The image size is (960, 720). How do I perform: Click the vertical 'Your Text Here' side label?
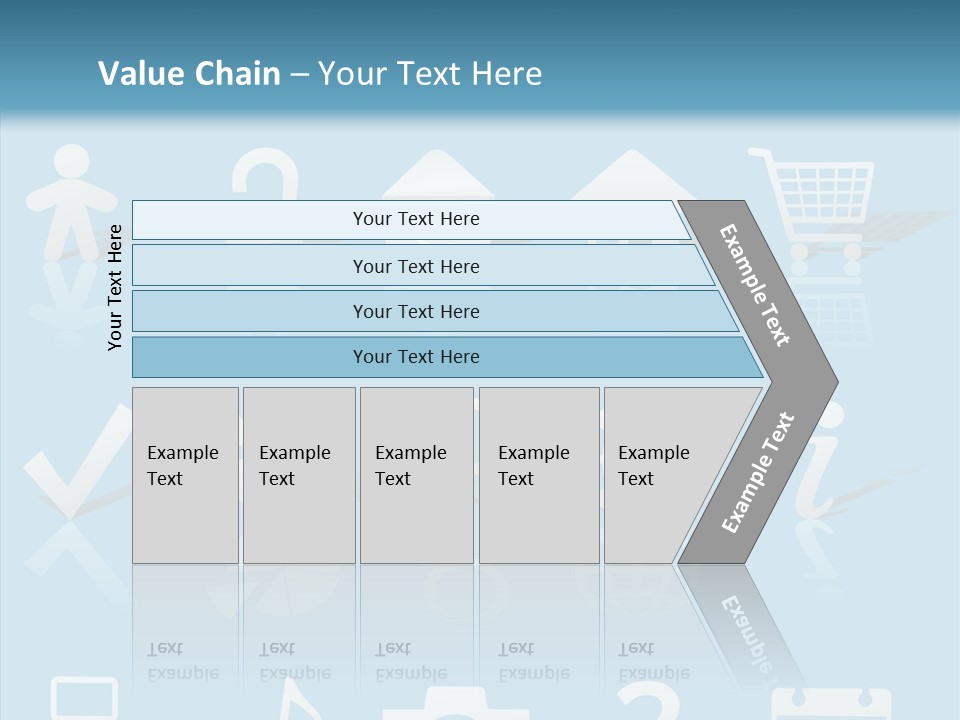[115, 287]
